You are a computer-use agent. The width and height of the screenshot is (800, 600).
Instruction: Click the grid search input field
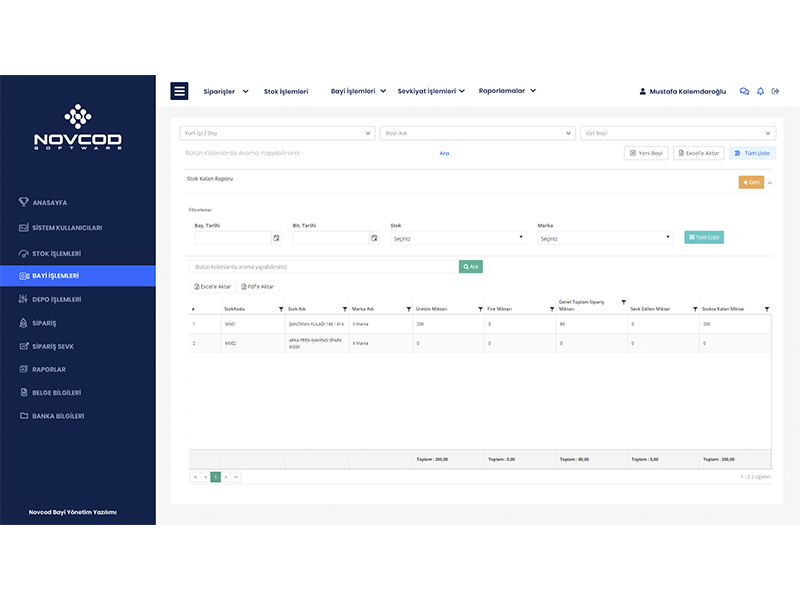coord(323,267)
